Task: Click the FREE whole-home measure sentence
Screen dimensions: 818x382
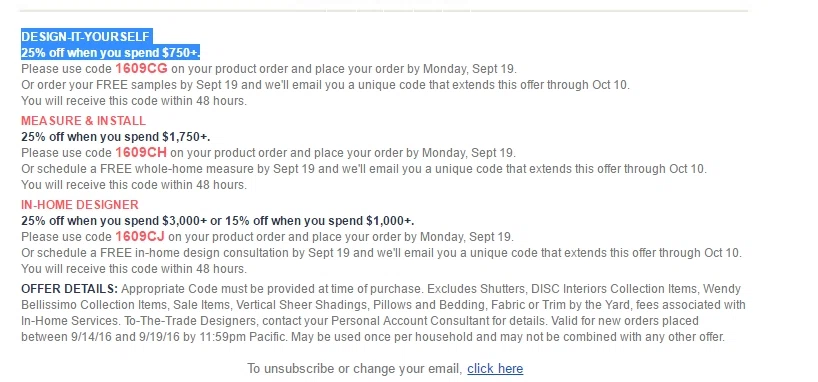Action: click(x=364, y=169)
